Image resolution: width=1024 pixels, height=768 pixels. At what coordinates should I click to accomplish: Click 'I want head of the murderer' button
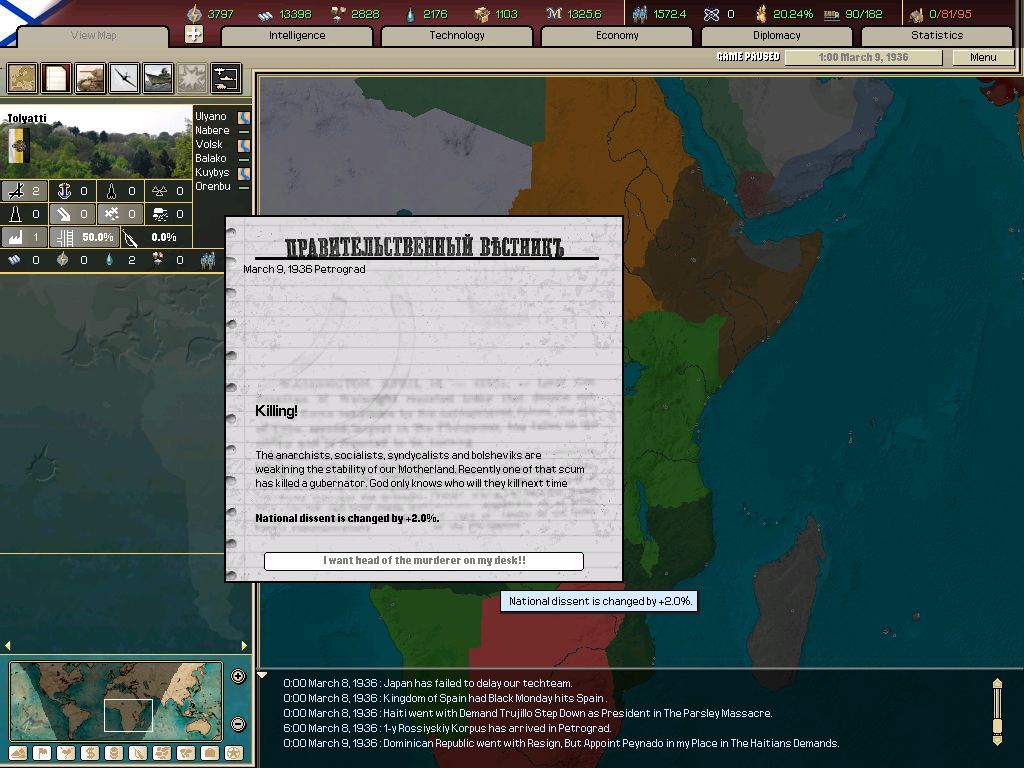tap(424, 561)
